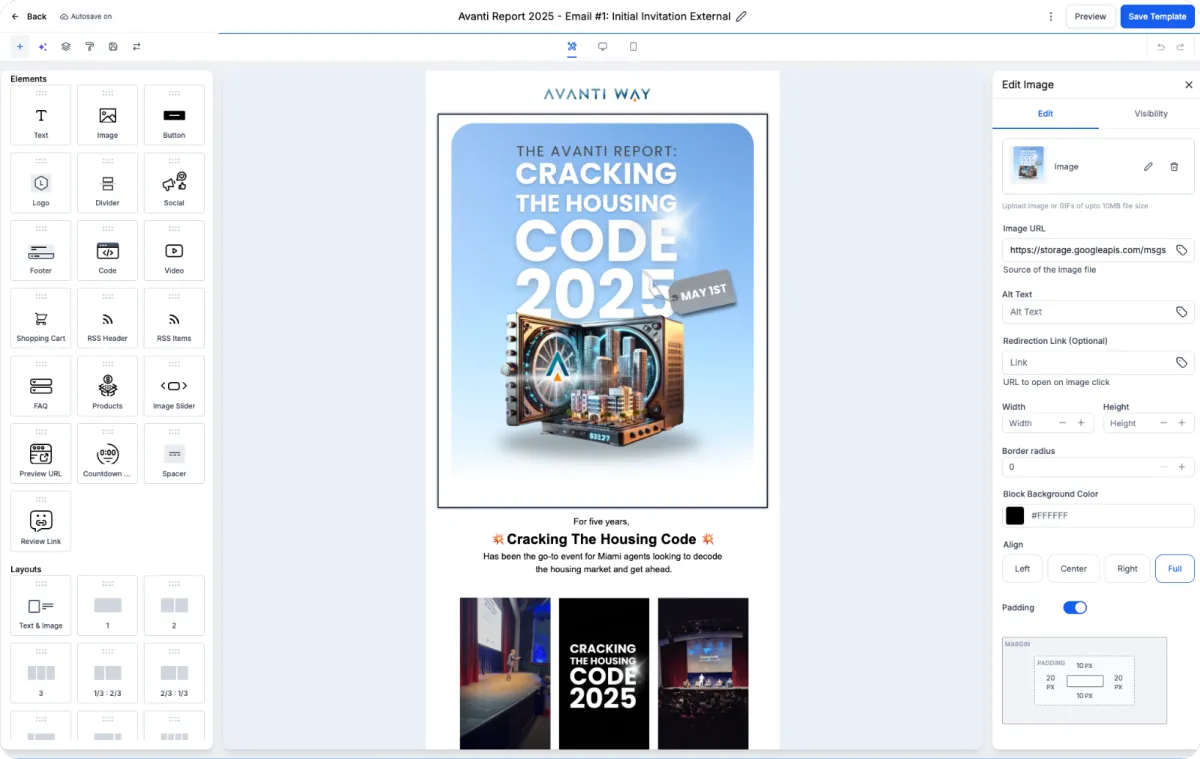This screenshot has height=759, width=1200.
Task: Select the Button element
Action: pyautogui.click(x=174, y=115)
